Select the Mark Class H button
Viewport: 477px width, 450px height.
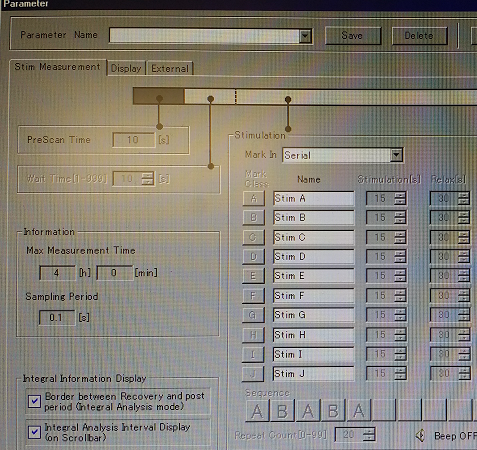253,335
